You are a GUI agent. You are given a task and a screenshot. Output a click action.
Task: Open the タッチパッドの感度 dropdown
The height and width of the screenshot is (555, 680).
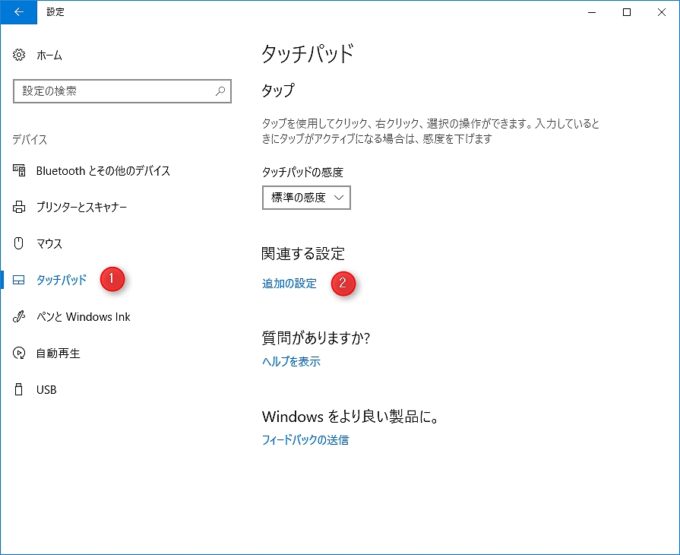pyautogui.click(x=306, y=198)
